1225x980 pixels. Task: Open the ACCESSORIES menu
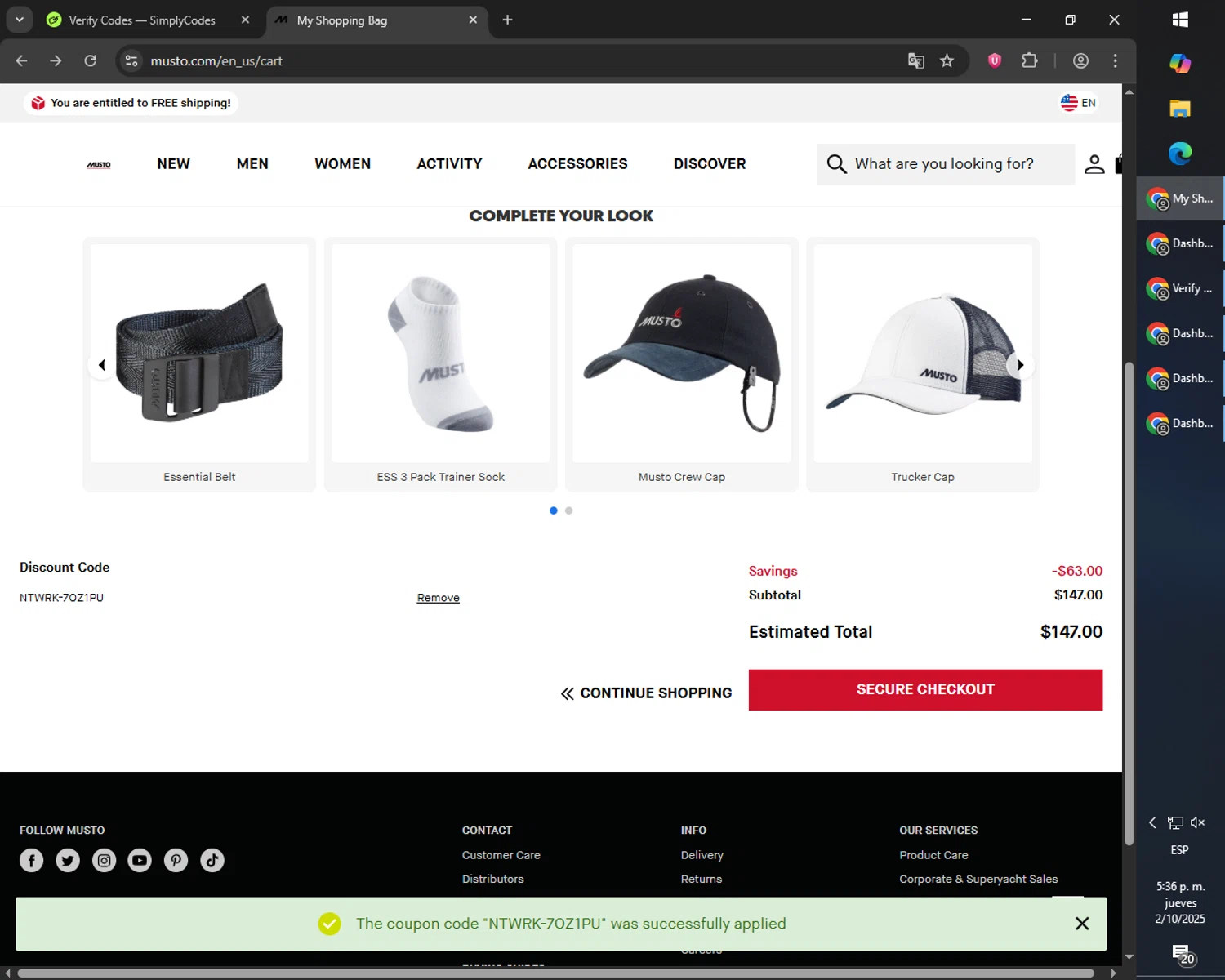click(x=577, y=164)
